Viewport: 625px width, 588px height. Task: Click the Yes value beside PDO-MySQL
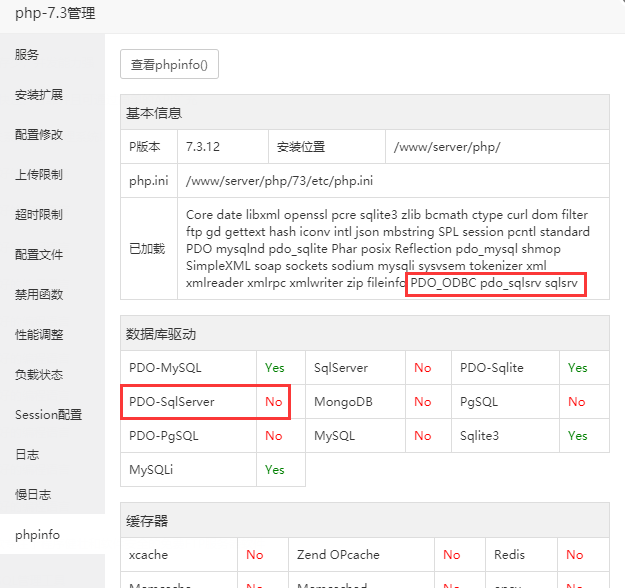(275, 368)
